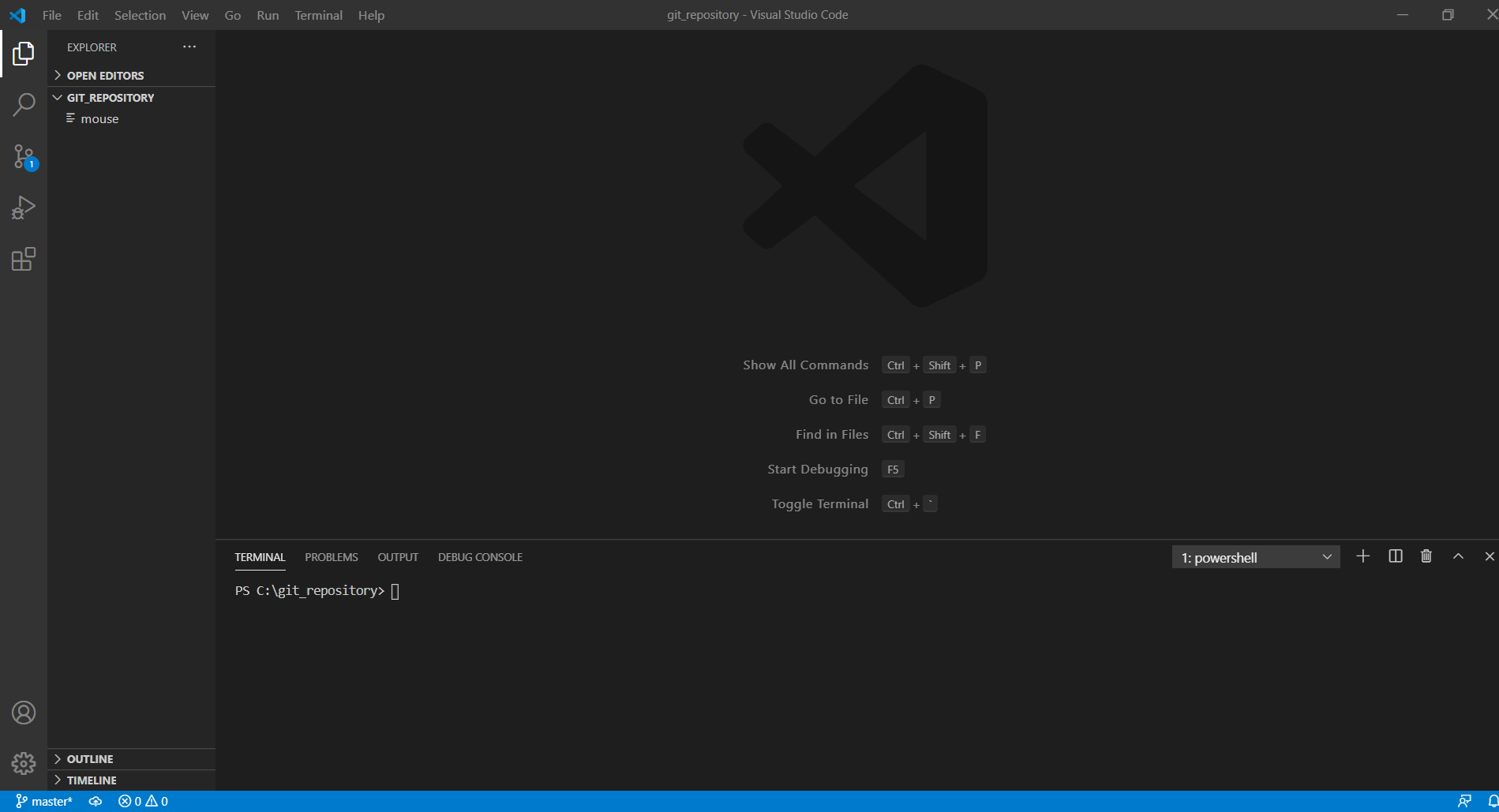Viewport: 1499px width, 812px height.
Task: Open the Manage gear icon
Action: [24, 763]
